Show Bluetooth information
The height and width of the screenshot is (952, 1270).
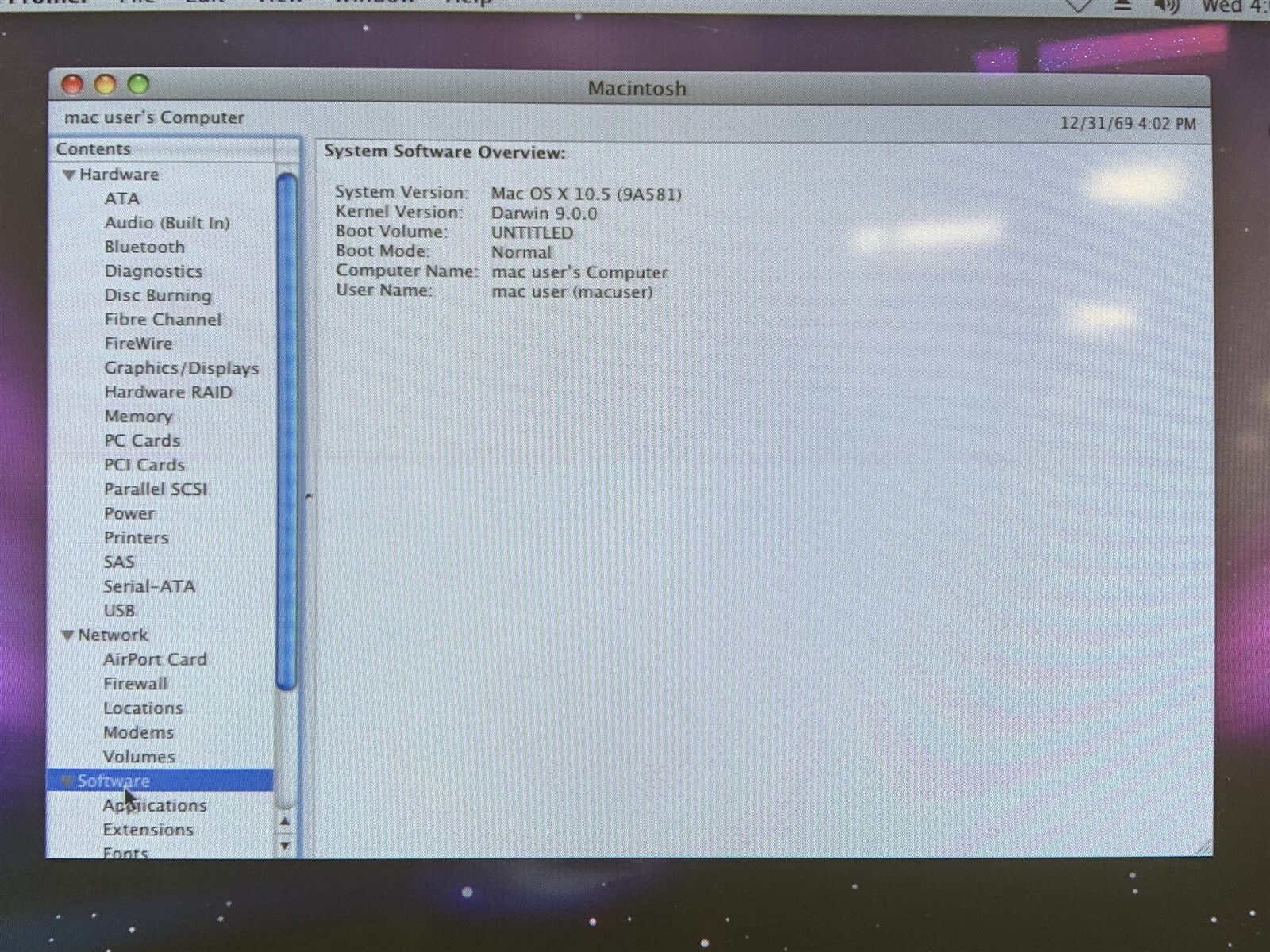click(144, 247)
